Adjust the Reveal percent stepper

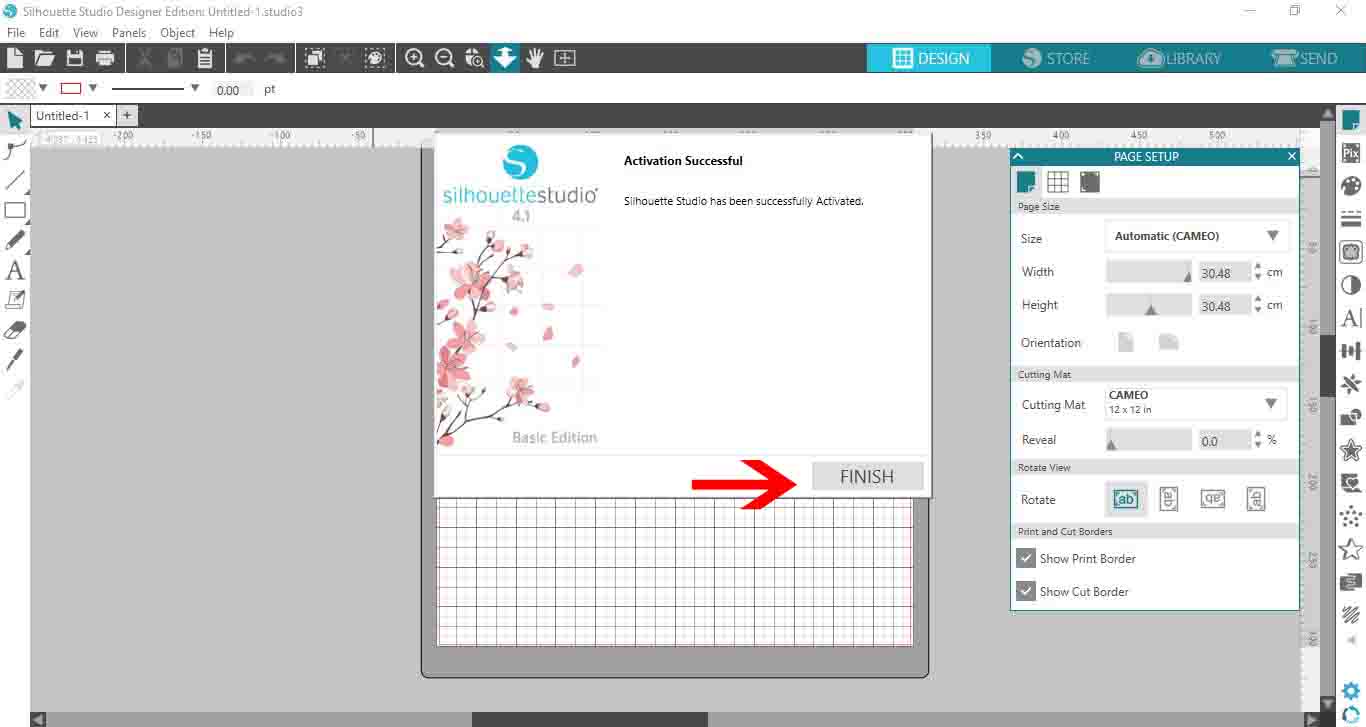pyautogui.click(x=1258, y=439)
